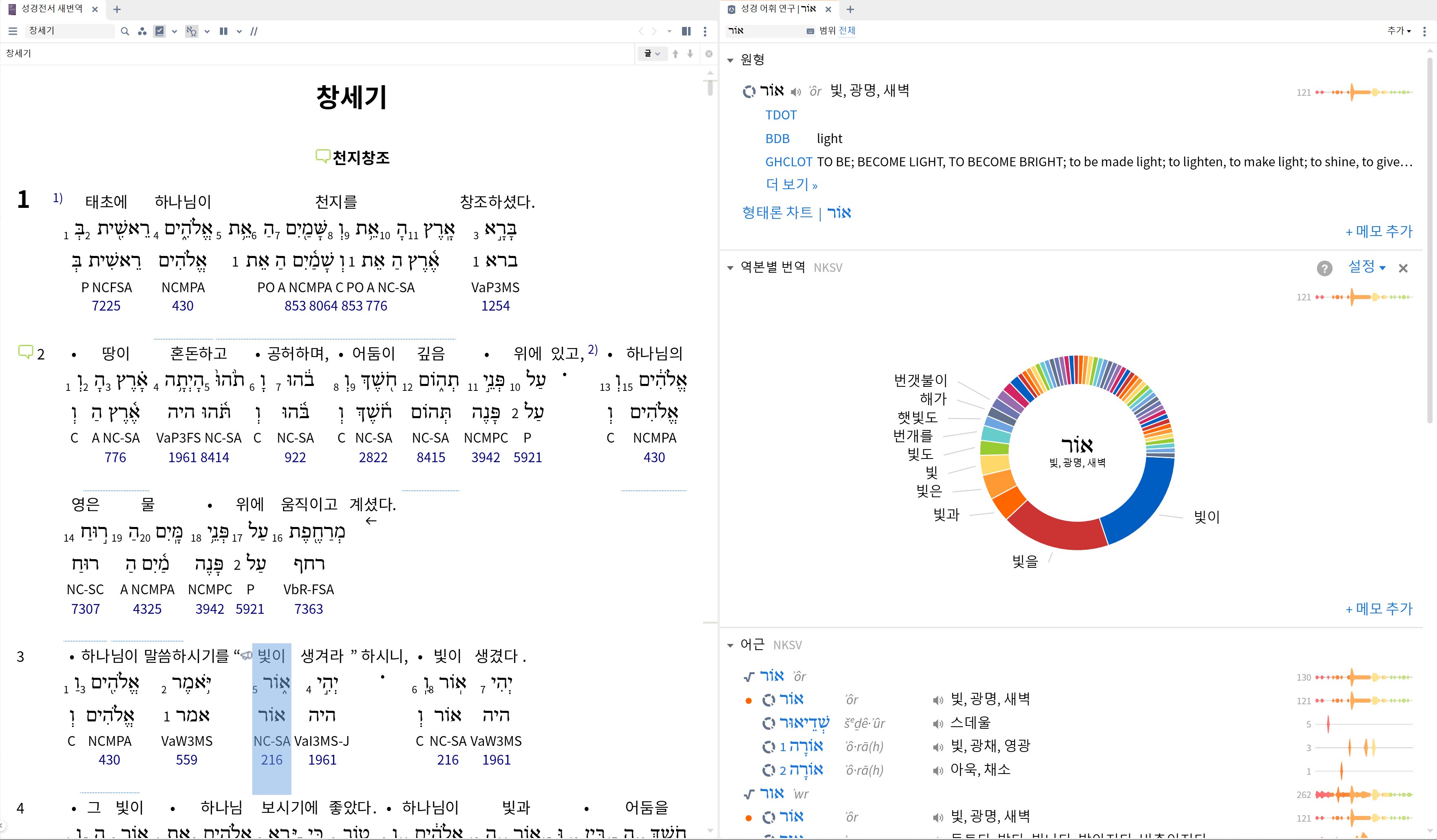Open dropdown beside the columns icon
Screen dimensions: 1437x840
(x=239, y=31)
